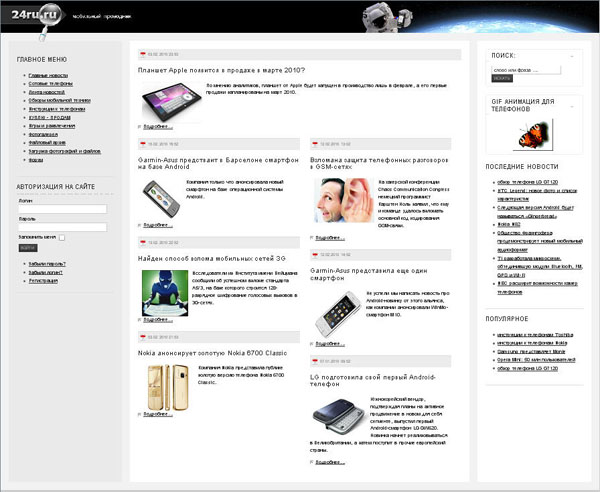
Task: Open 'инструкции к телефонам Toshiba' popular link
Action: point(535,335)
